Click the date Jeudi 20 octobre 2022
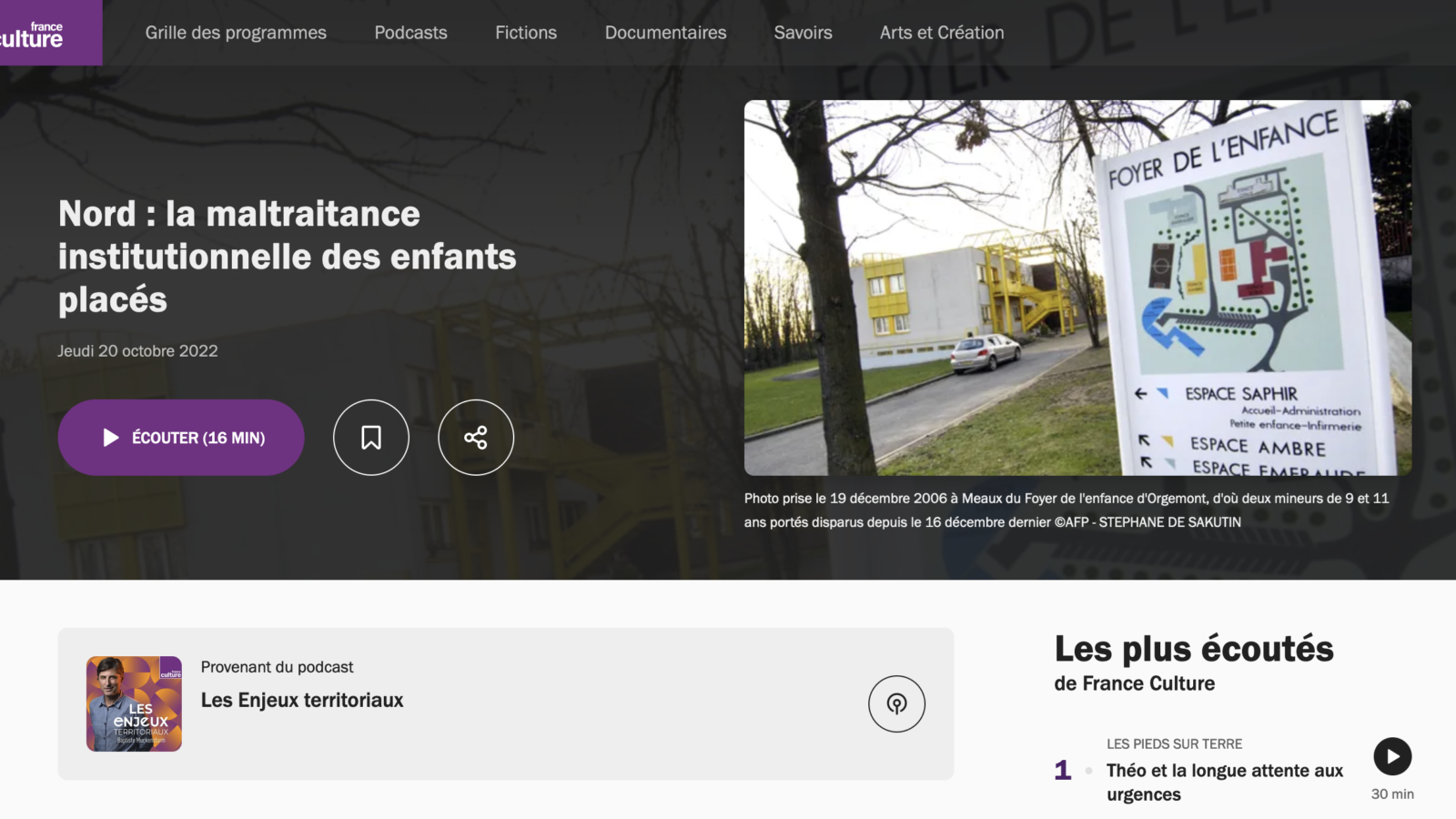Screen dimensions: 1456x819 tap(138, 351)
